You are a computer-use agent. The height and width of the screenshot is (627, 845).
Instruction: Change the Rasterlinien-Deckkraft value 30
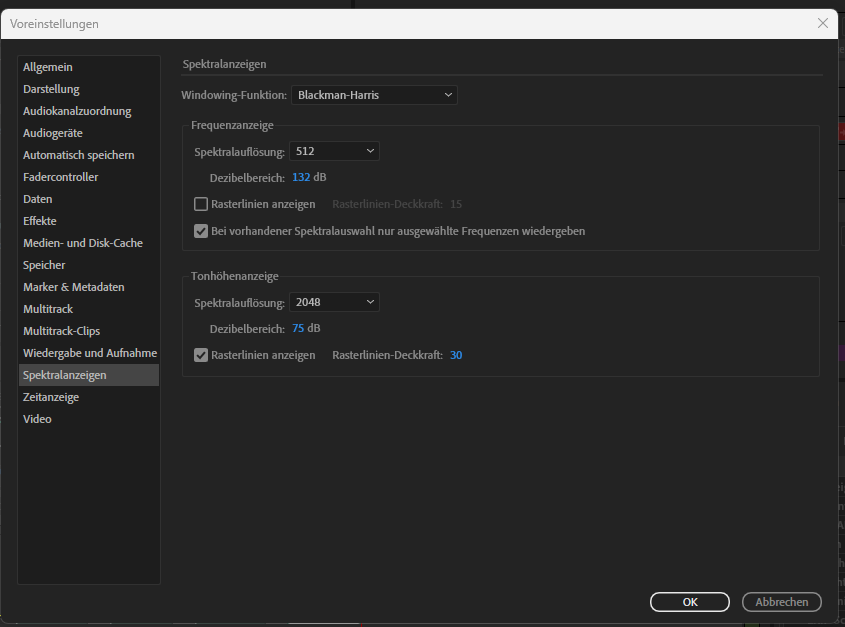(x=456, y=354)
